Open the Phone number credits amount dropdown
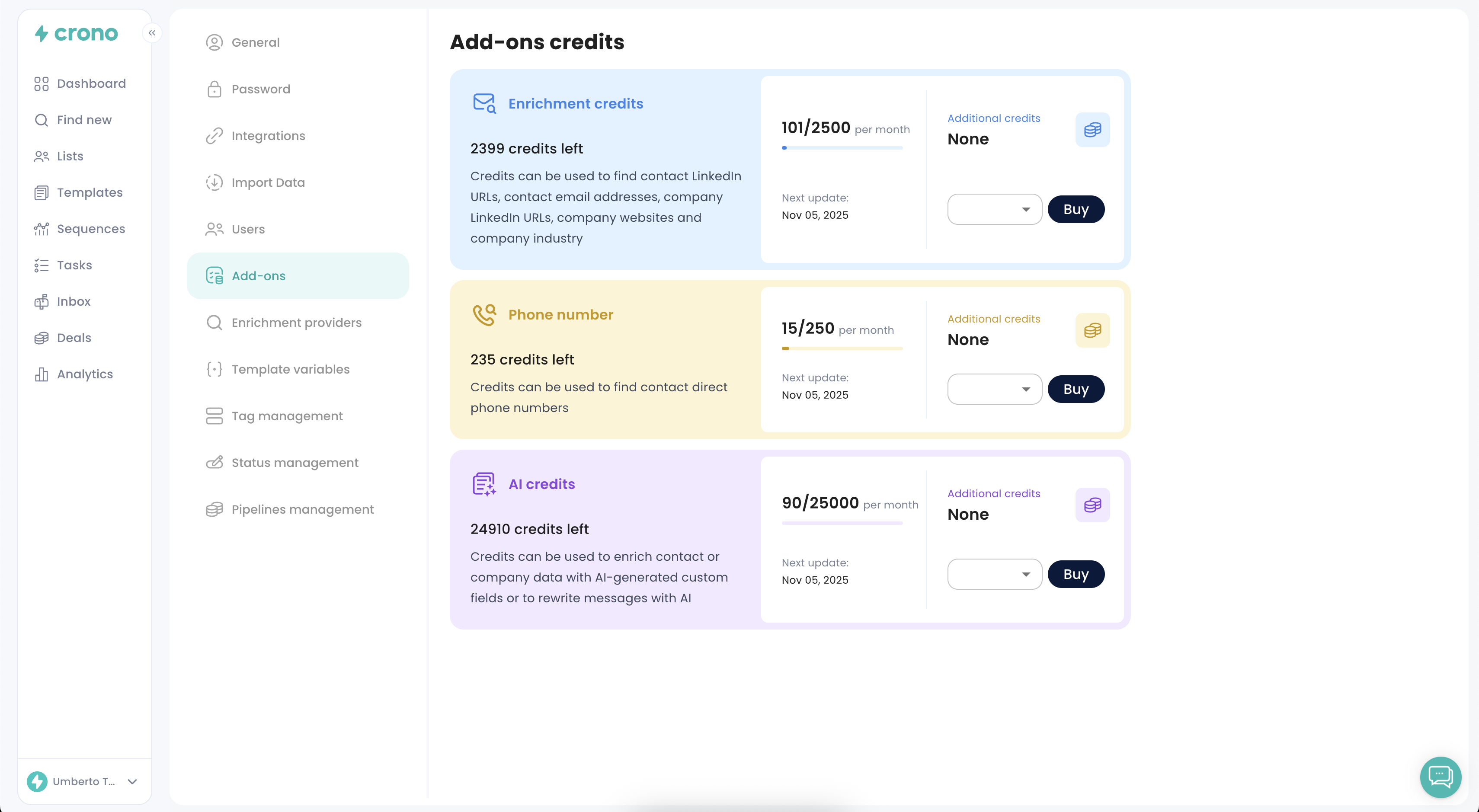This screenshot has height=812, width=1479. click(x=994, y=389)
